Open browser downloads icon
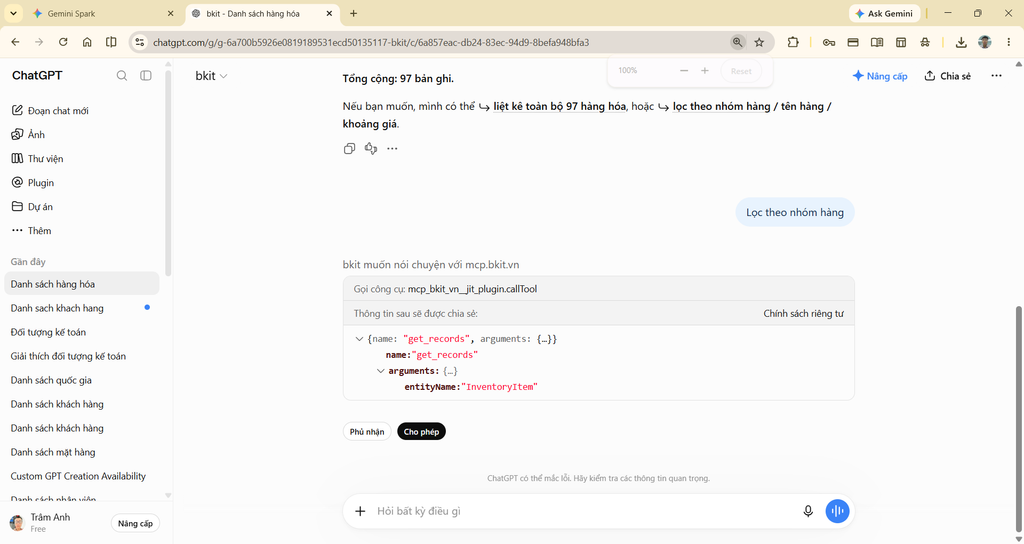 click(961, 42)
